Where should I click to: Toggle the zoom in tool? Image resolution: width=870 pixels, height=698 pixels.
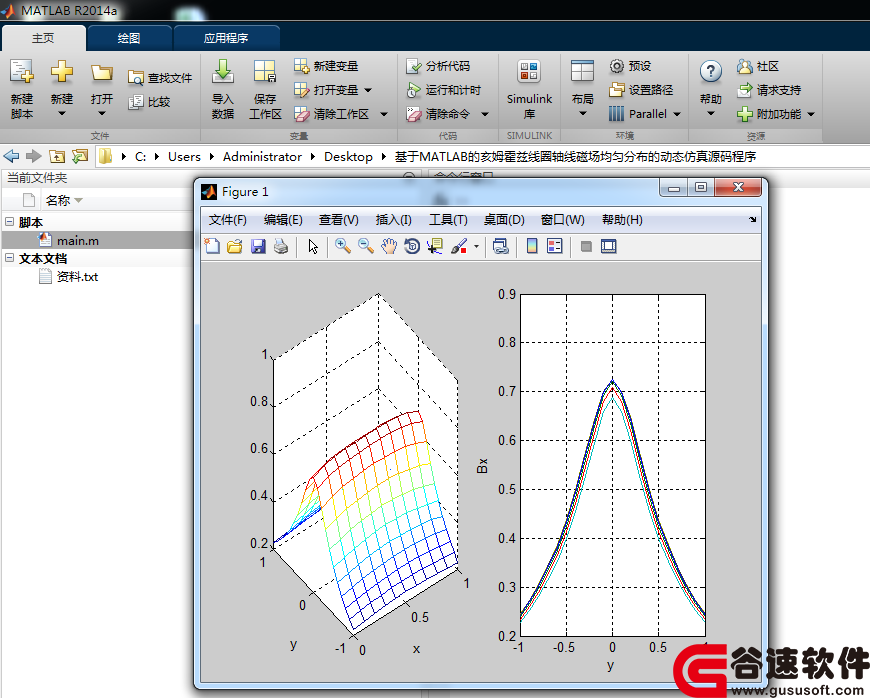(x=342, y=246)
